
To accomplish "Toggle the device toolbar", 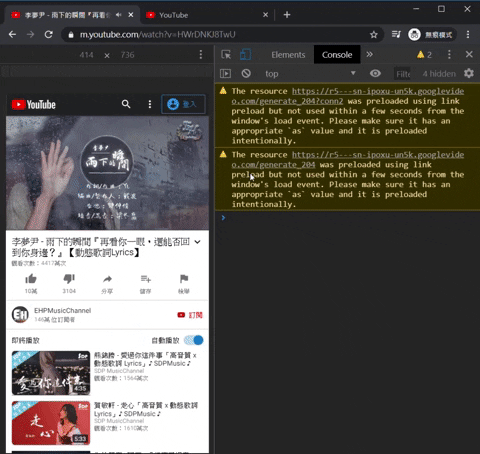I will (246, 54).
